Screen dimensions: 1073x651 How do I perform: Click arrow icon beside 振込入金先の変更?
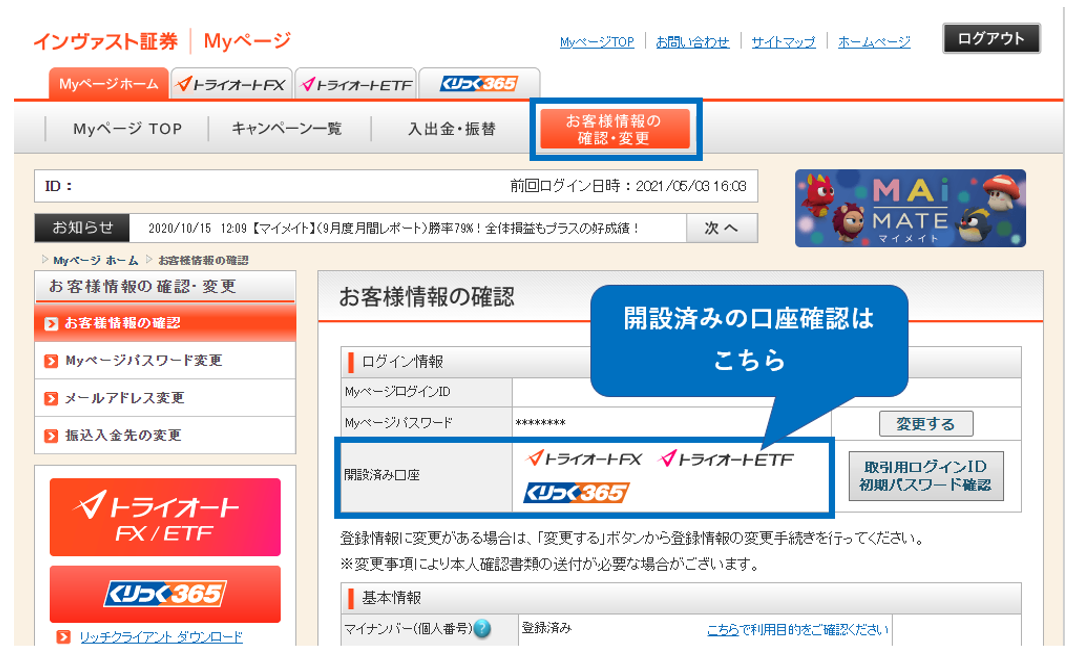pos(51,436)
